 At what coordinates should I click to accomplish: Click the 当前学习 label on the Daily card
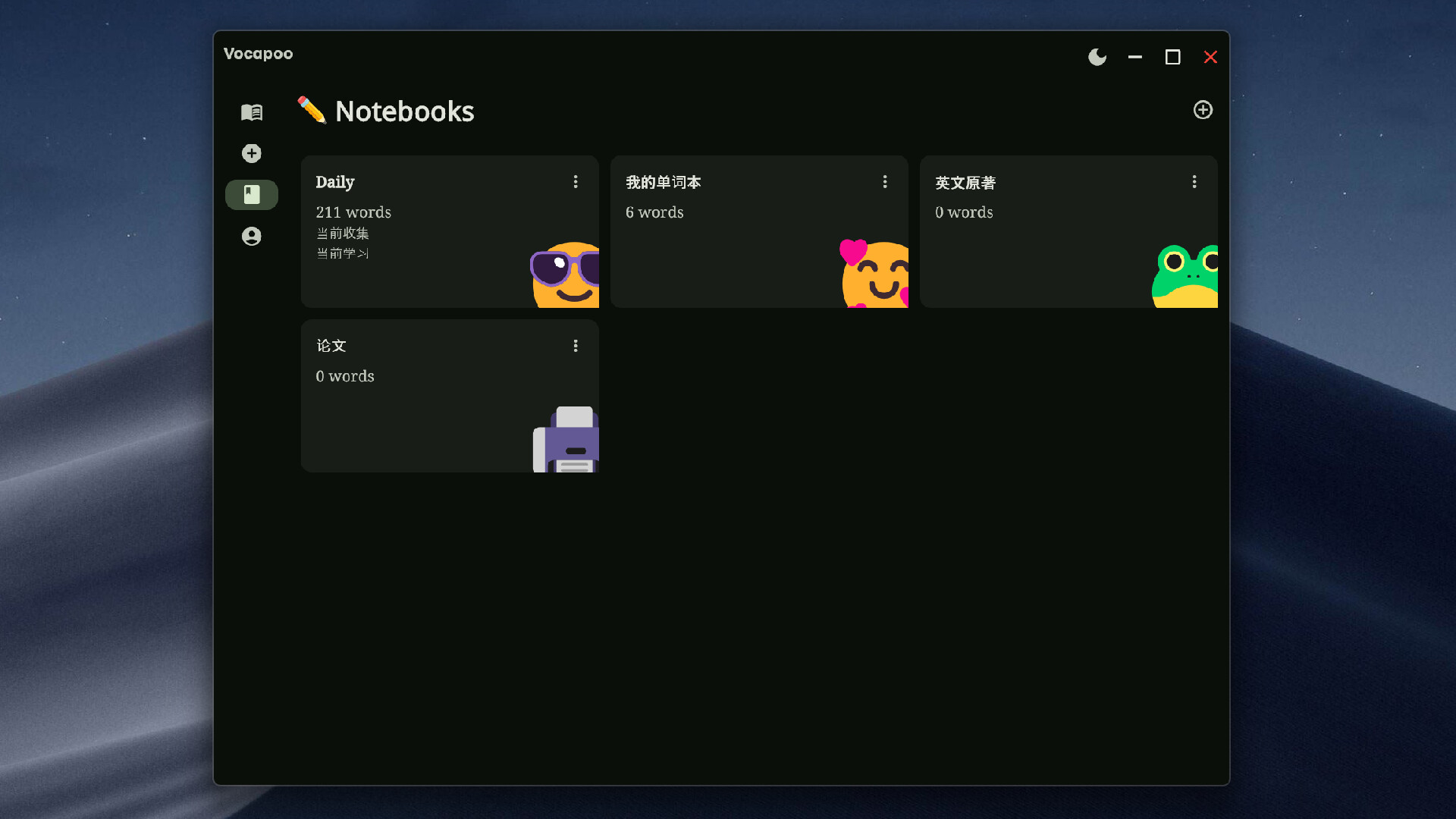click(x=343, y=253)
